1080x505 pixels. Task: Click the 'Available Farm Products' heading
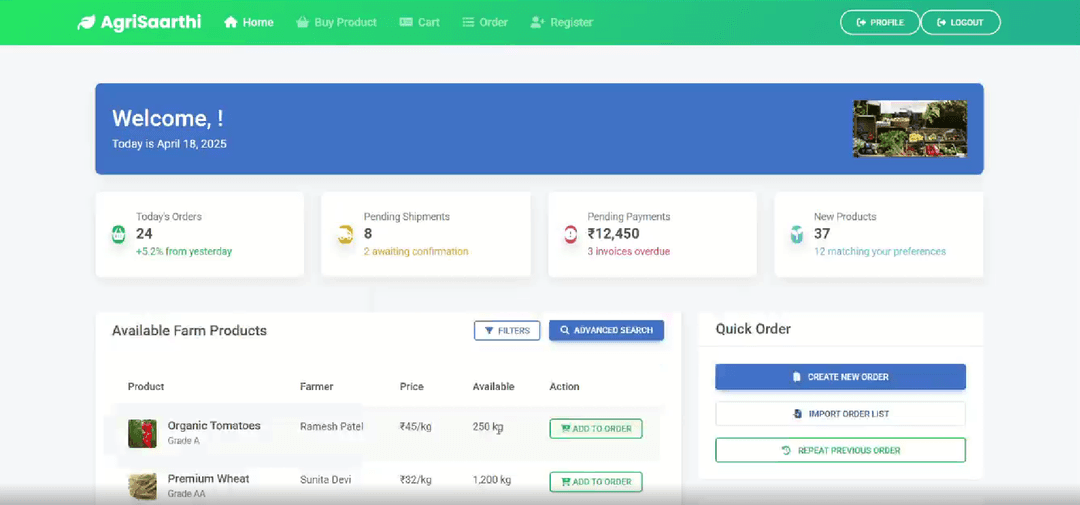click(x=189, y=331)
